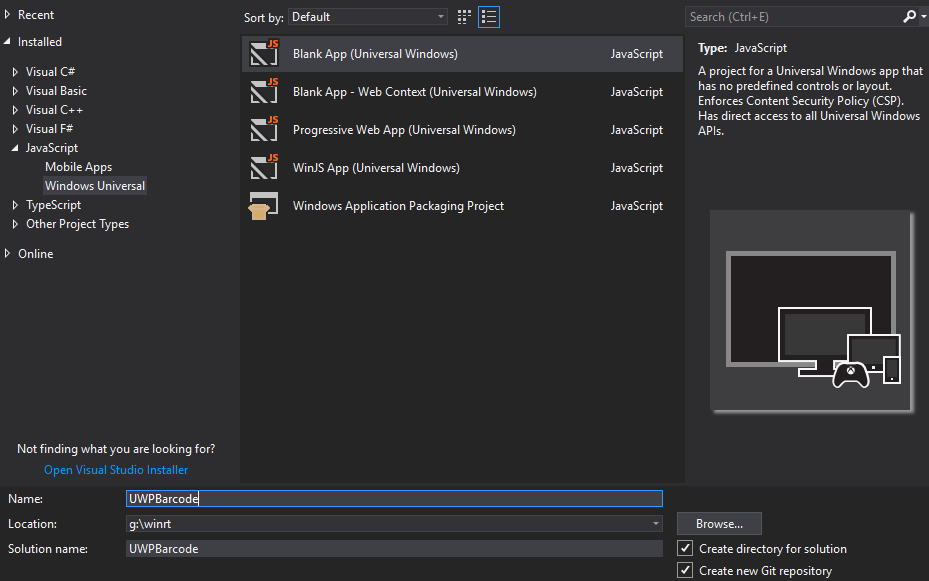Click the Blank App - Web Context icon

tap(264, 92)
